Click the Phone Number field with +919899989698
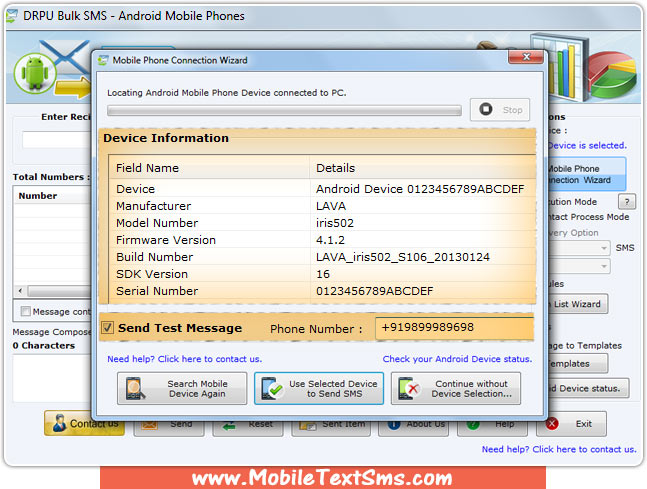 tap(454, 328)
